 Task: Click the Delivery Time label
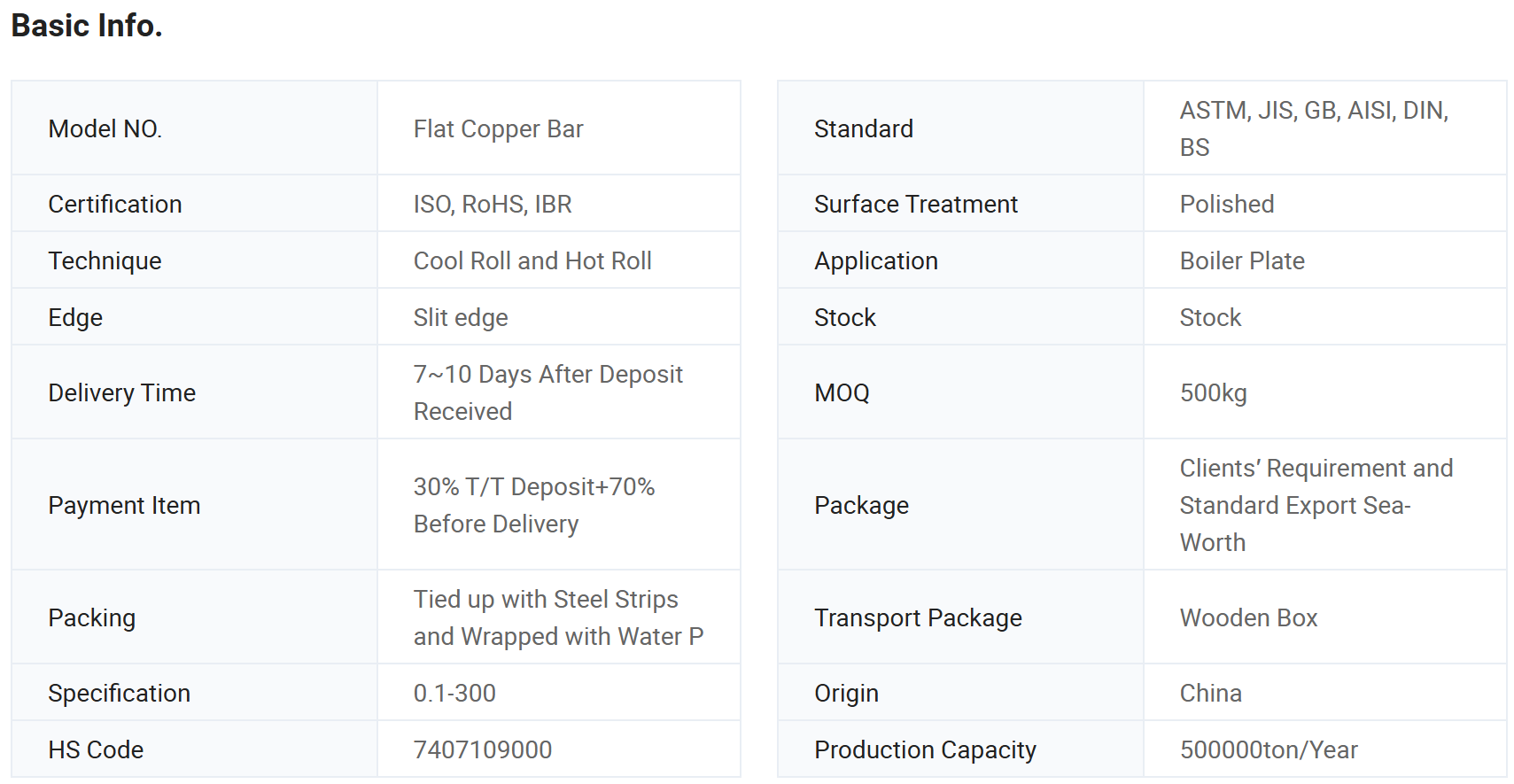pyautogui.click(x=122, y=392)
